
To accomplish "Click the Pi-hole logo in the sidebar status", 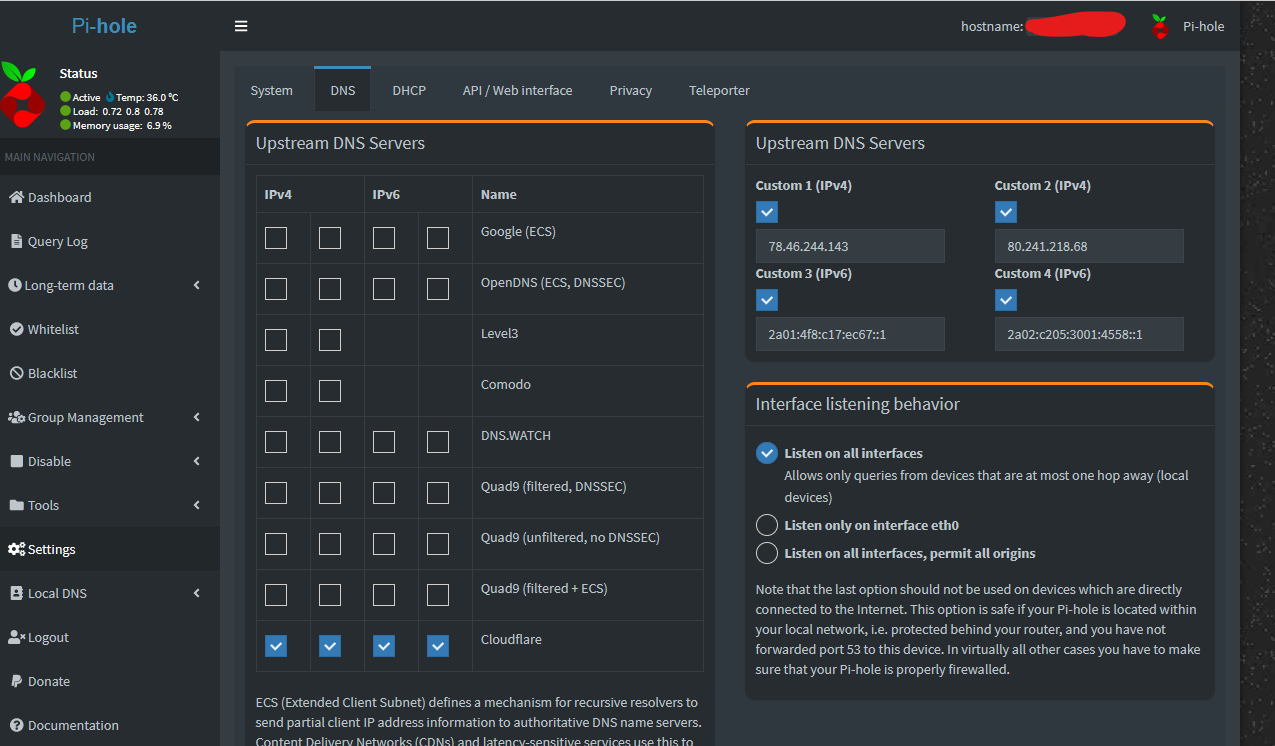I will [21, 94].
